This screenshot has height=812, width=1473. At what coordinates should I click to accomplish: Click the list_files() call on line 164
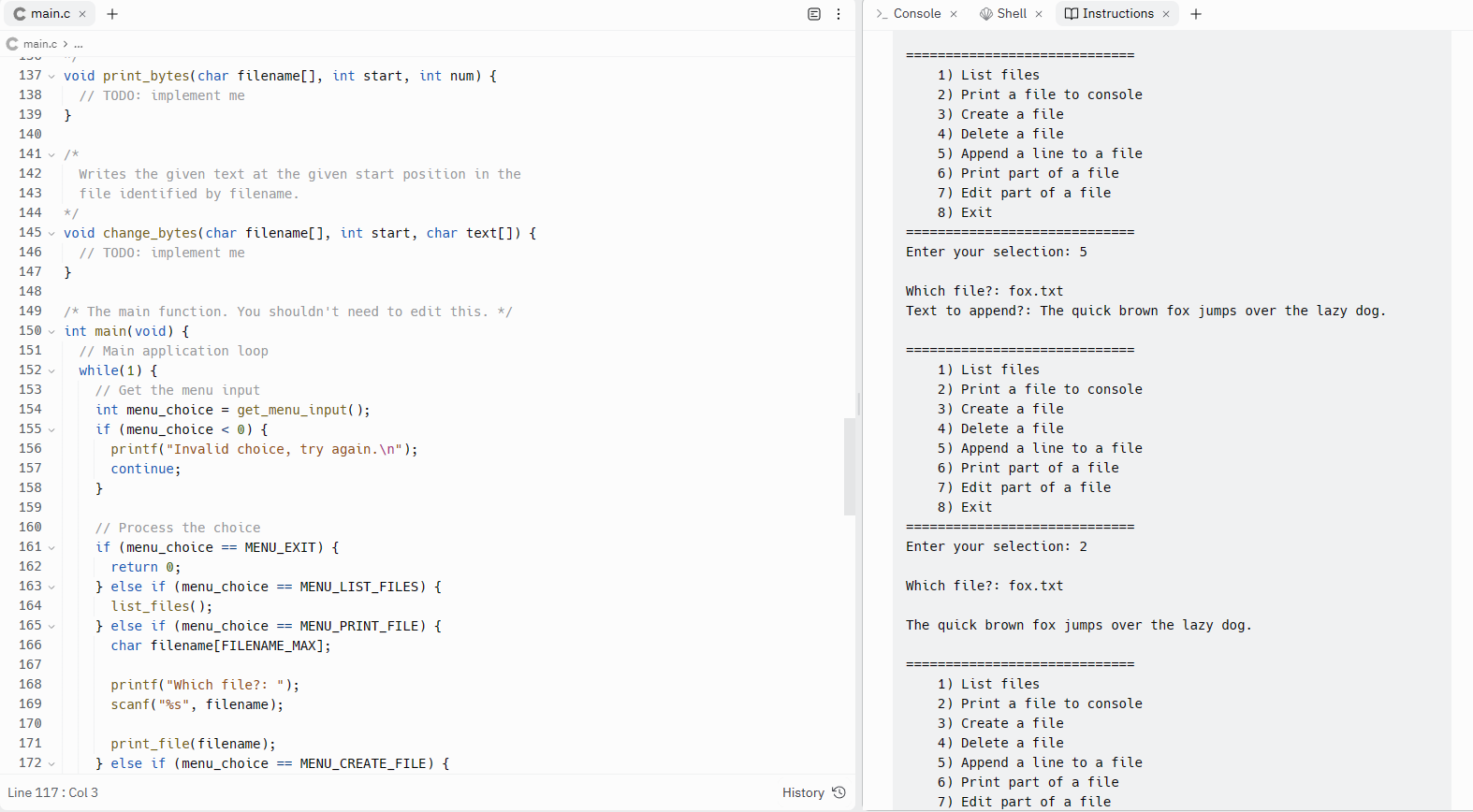point(162,606)
